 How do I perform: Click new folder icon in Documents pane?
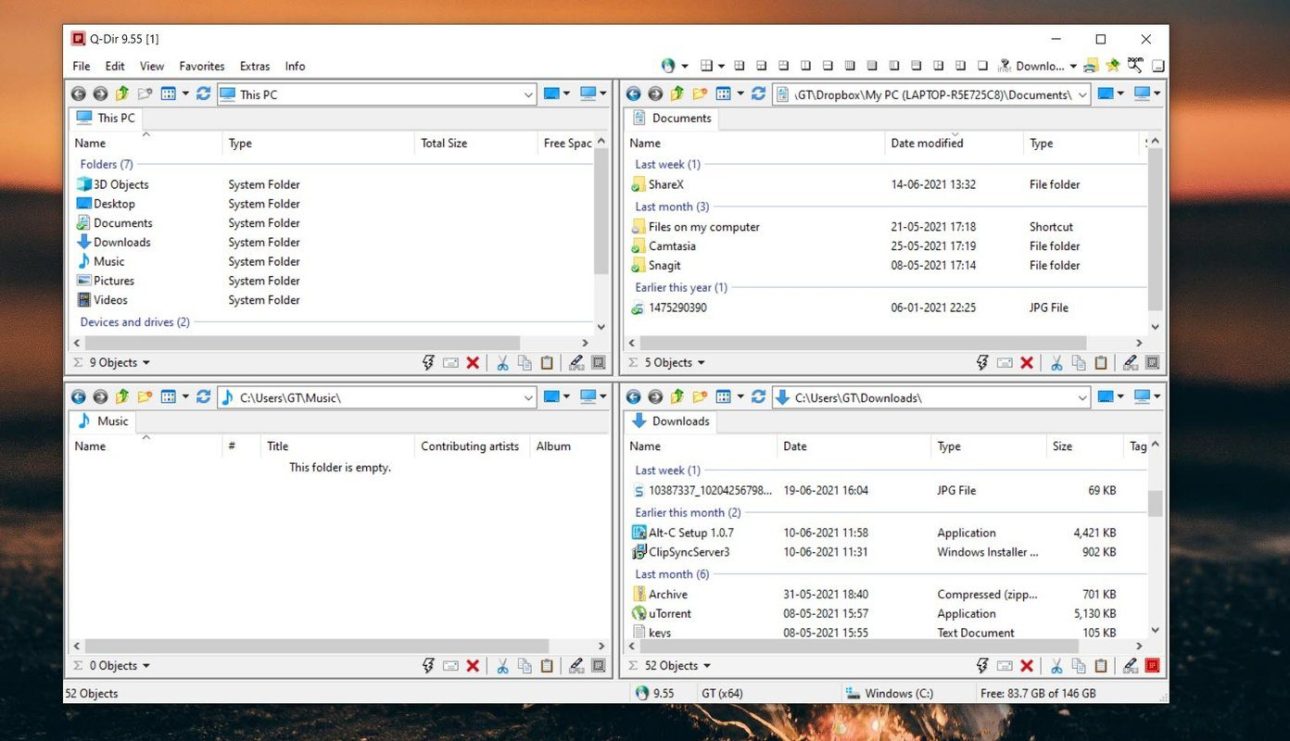click(x=700, y=94)
